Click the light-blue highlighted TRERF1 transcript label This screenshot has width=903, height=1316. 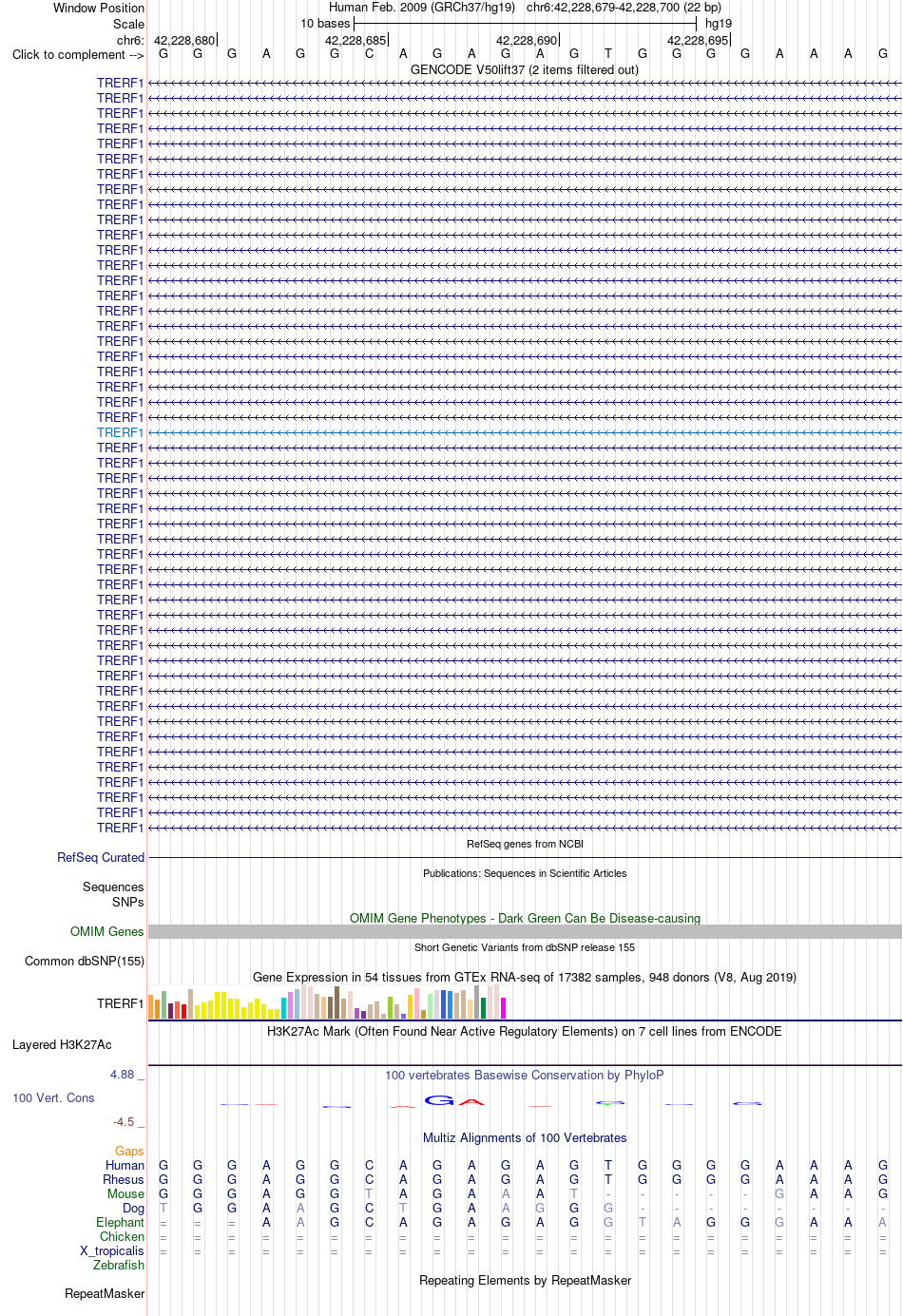point(120,432)
